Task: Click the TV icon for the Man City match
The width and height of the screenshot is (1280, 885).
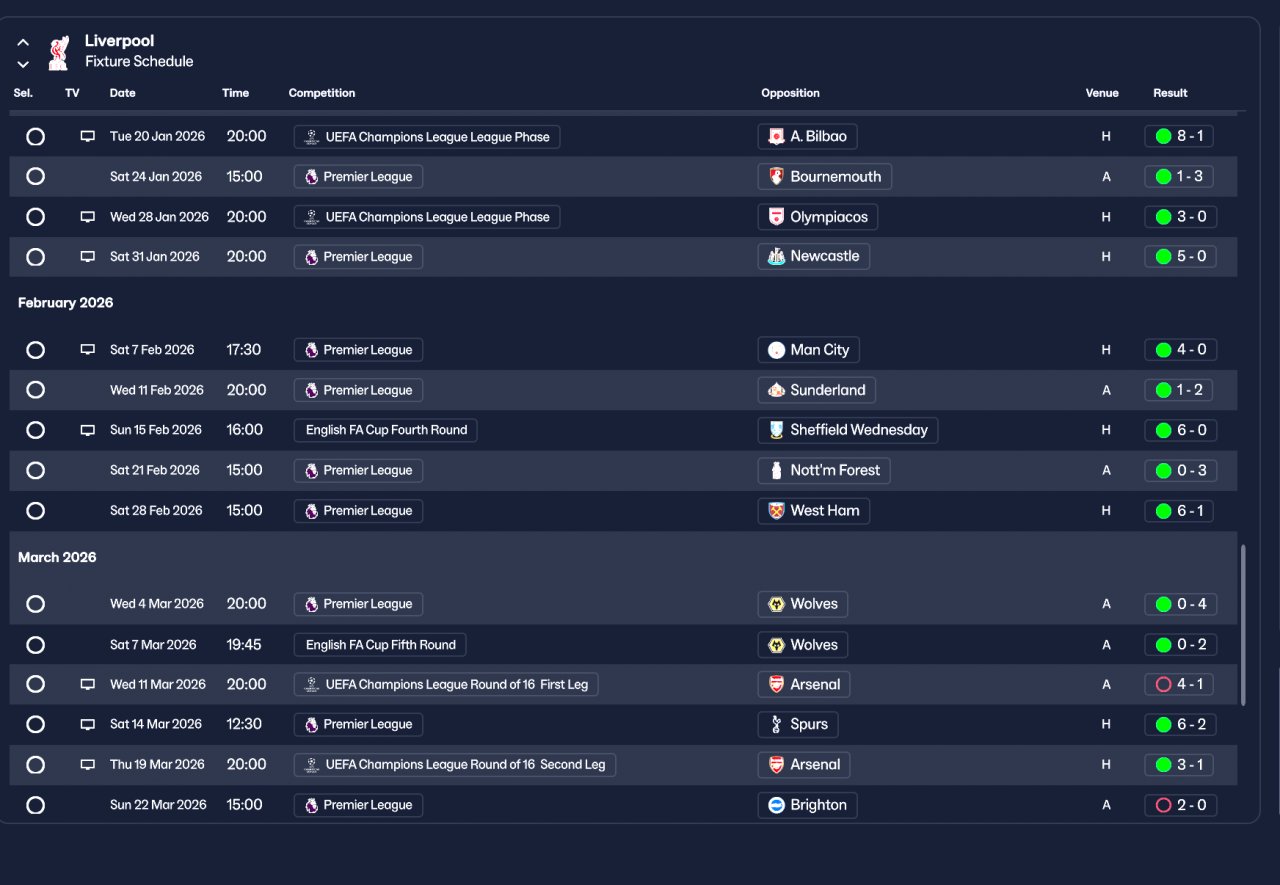Action: pos(88,350)
